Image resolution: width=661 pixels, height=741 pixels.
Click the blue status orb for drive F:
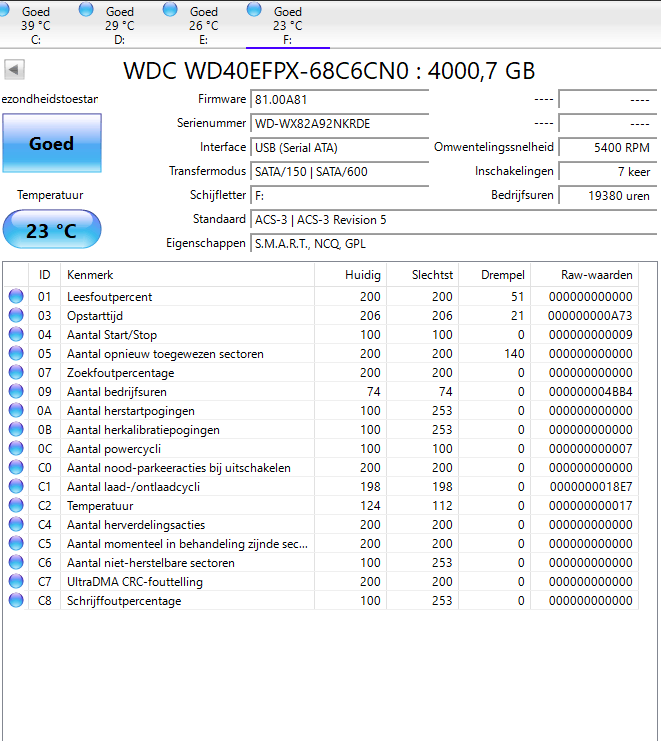pos(254,10)
